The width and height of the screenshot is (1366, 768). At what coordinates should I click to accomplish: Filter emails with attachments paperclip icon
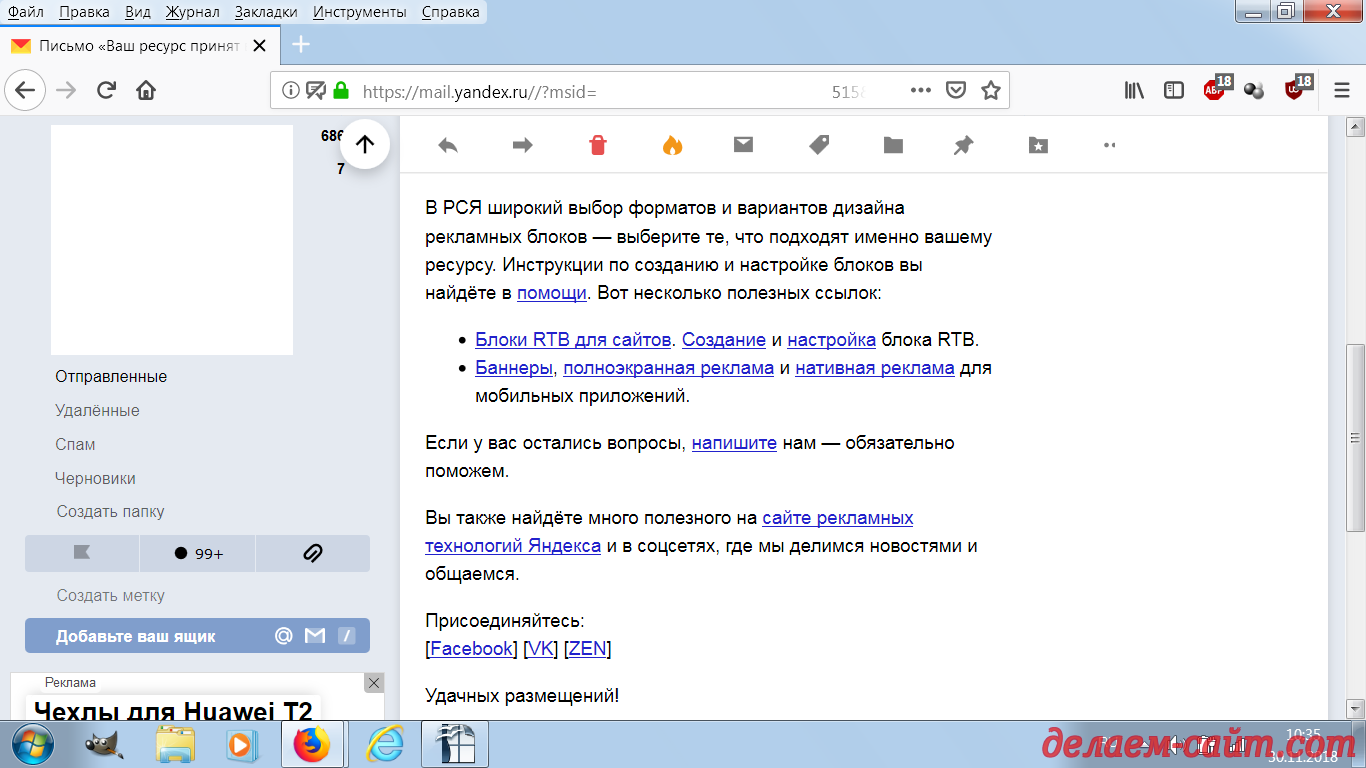point(312,553)
